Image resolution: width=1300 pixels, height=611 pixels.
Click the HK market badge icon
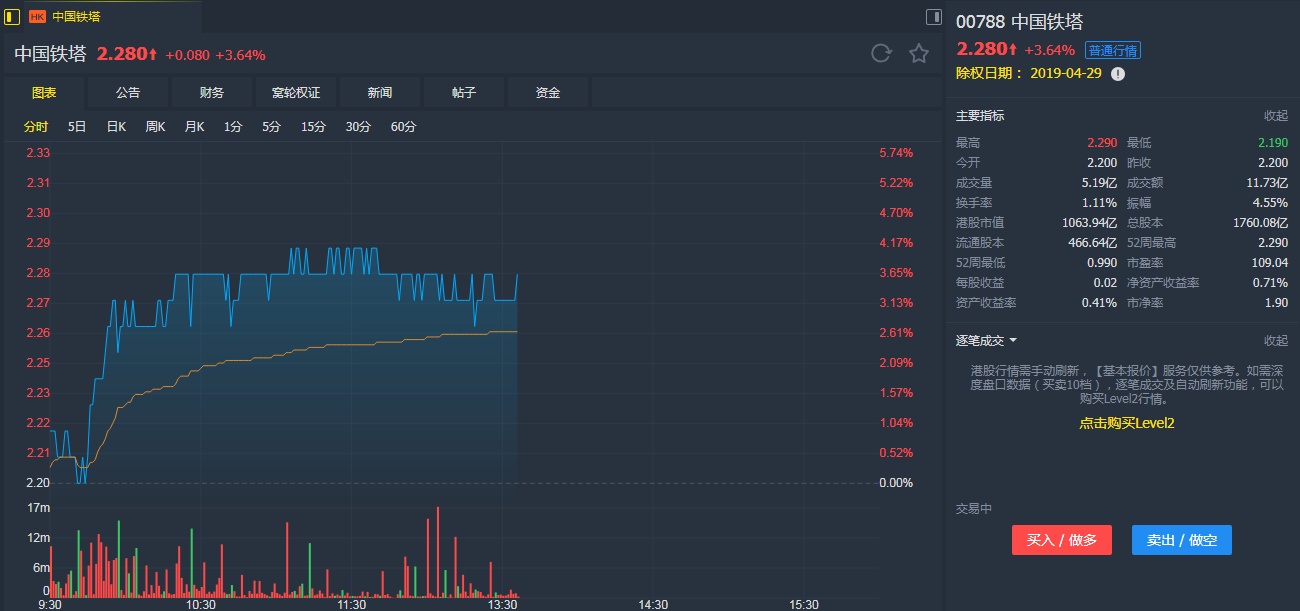point(37,17)
